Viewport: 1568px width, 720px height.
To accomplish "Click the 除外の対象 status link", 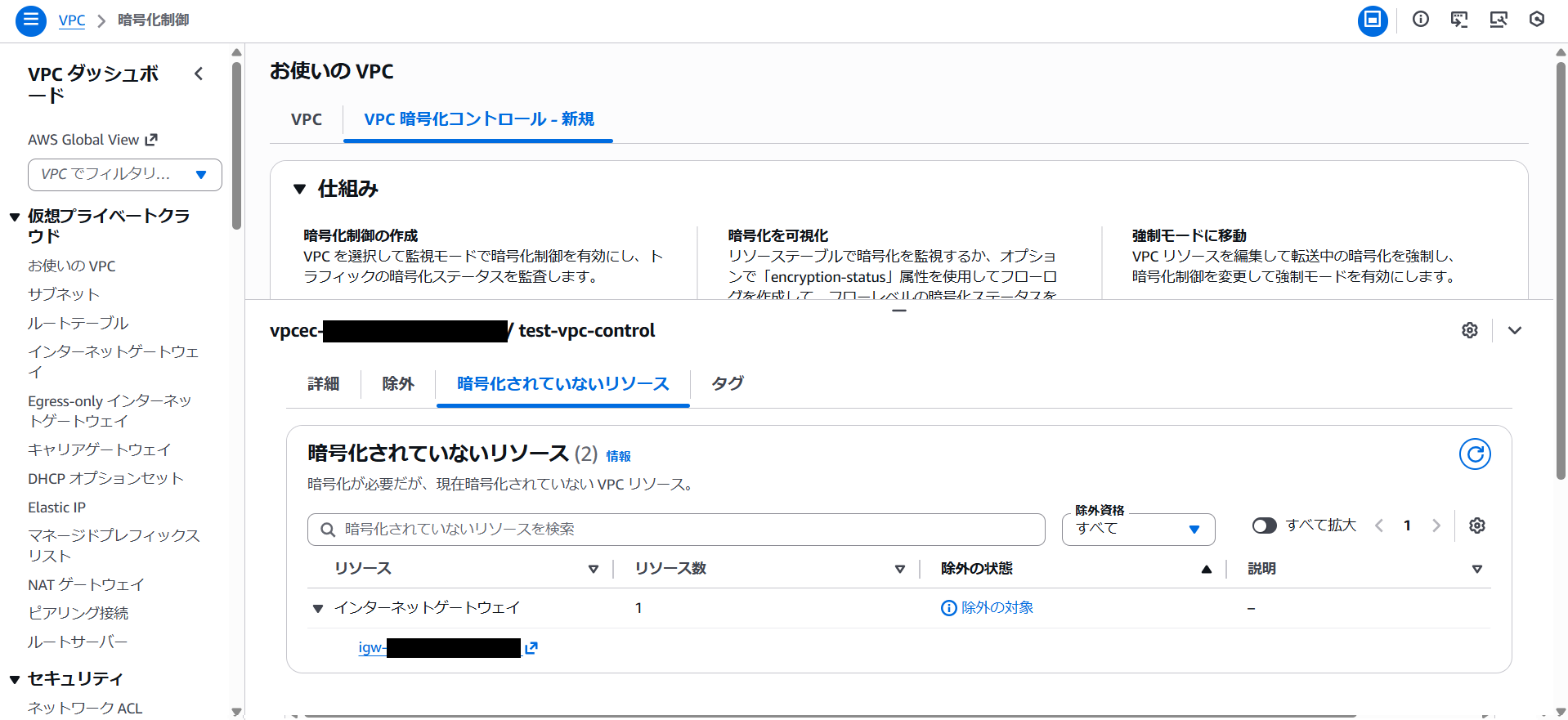I will (988, 608).
